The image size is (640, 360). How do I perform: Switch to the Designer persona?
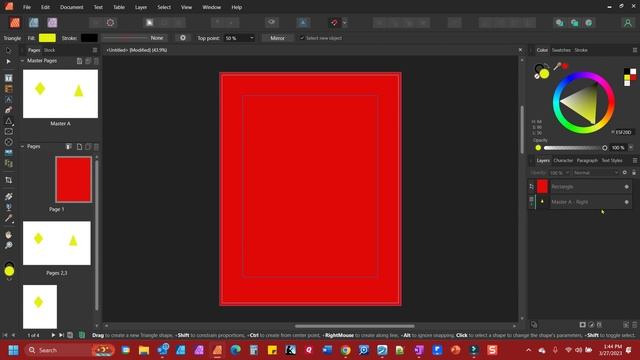[x=33, y=22]
